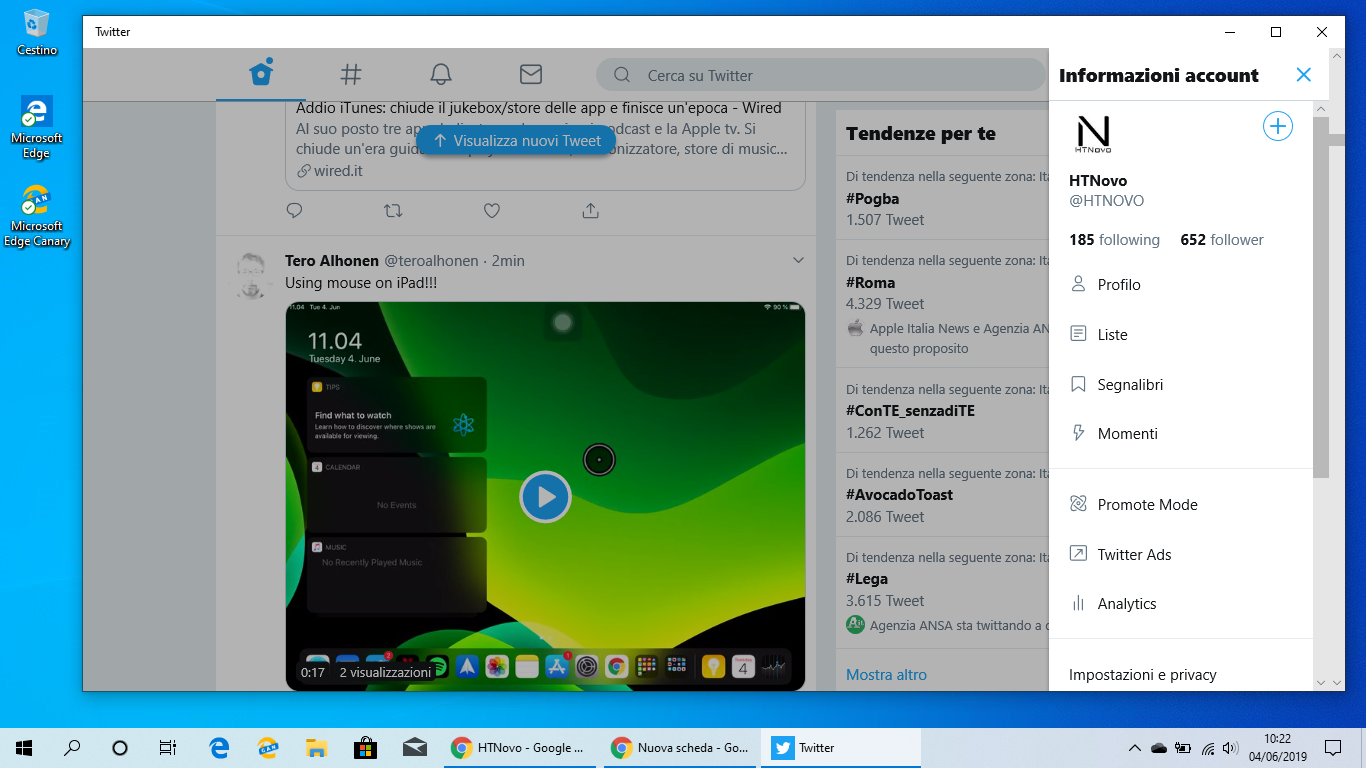Click the account panel scrollbar down arrow
Screen dimensions: 1366x768
pos(1321,682)
